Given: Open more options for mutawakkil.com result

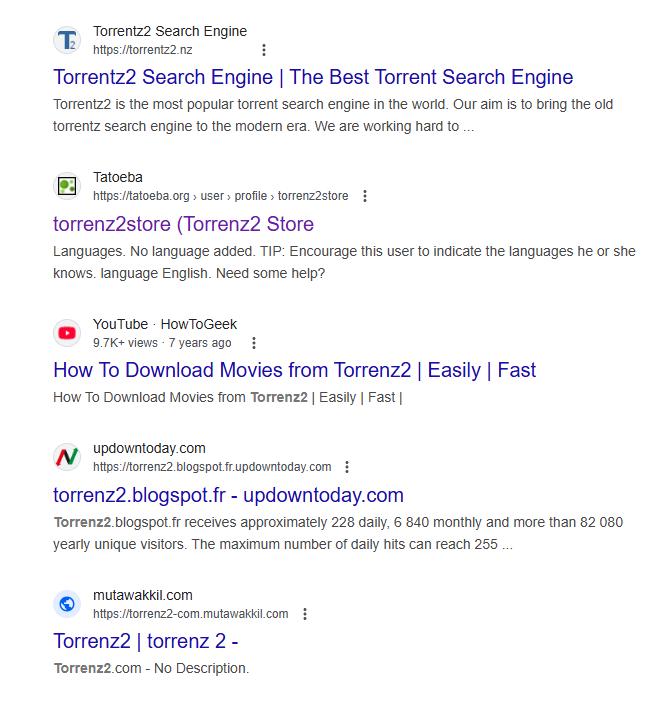Looking at the screenshot, I should tap(305, 614).
